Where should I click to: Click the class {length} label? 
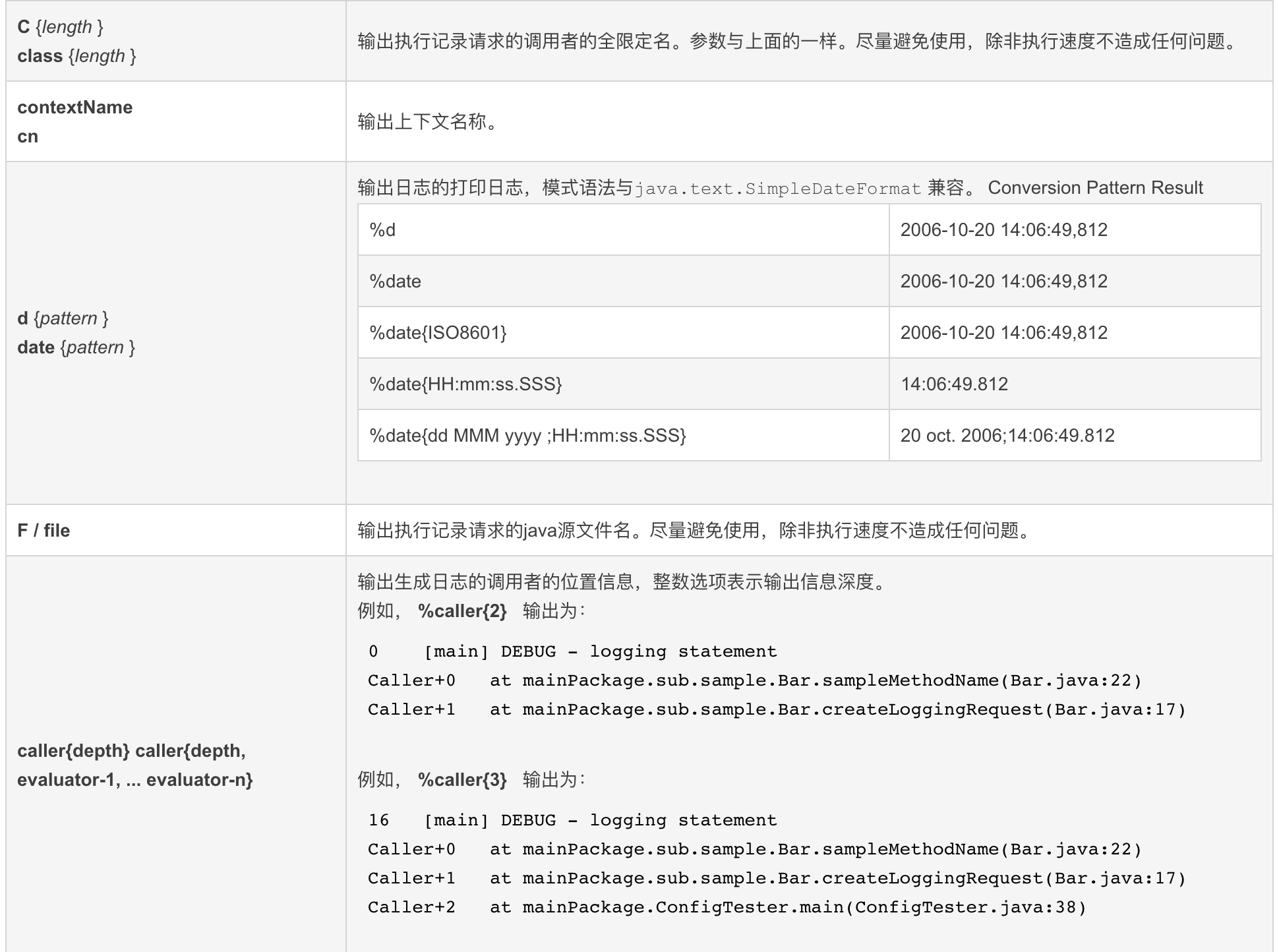pyautogui.click(x=76, y=56)
